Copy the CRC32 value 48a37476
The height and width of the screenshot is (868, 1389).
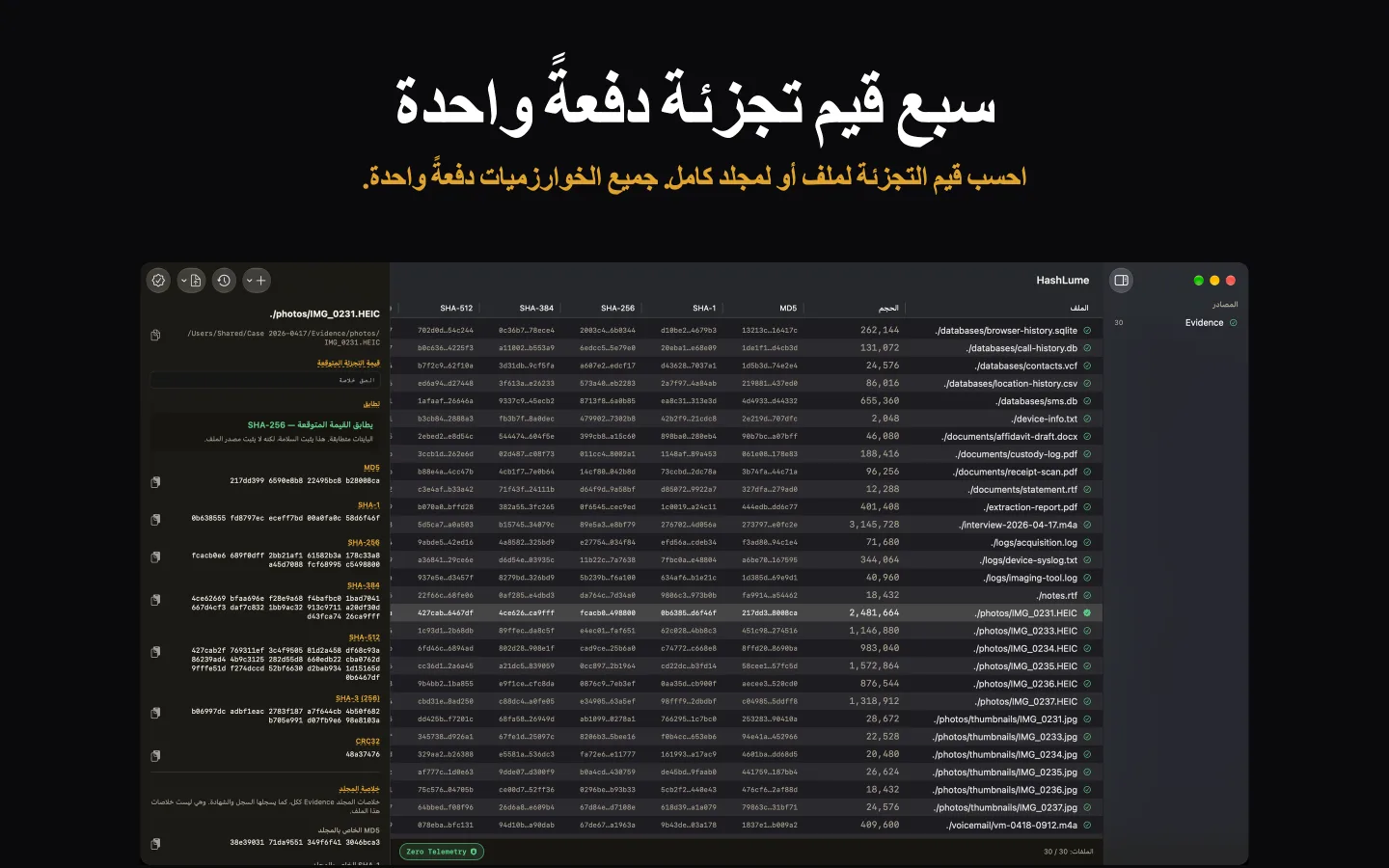(x=155, y=754)
